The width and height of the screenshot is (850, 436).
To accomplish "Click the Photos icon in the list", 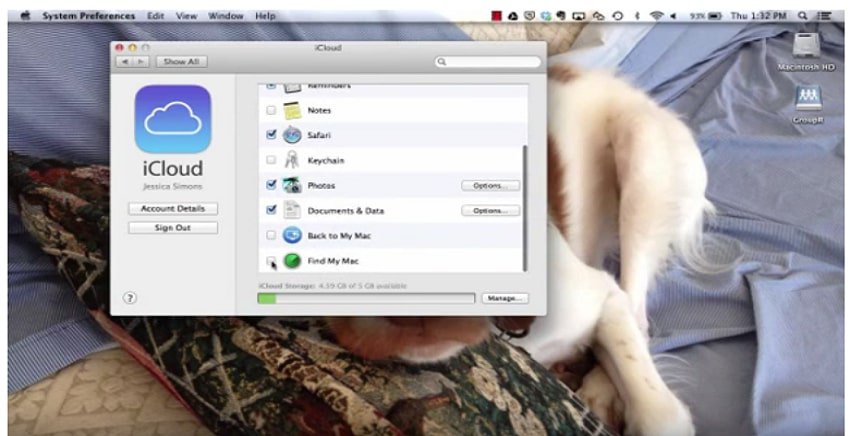I will coord(292,185).
